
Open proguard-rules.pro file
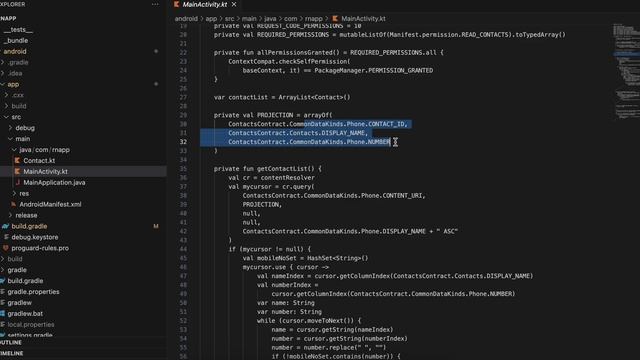pyautogui.click(x=40, y=248)
